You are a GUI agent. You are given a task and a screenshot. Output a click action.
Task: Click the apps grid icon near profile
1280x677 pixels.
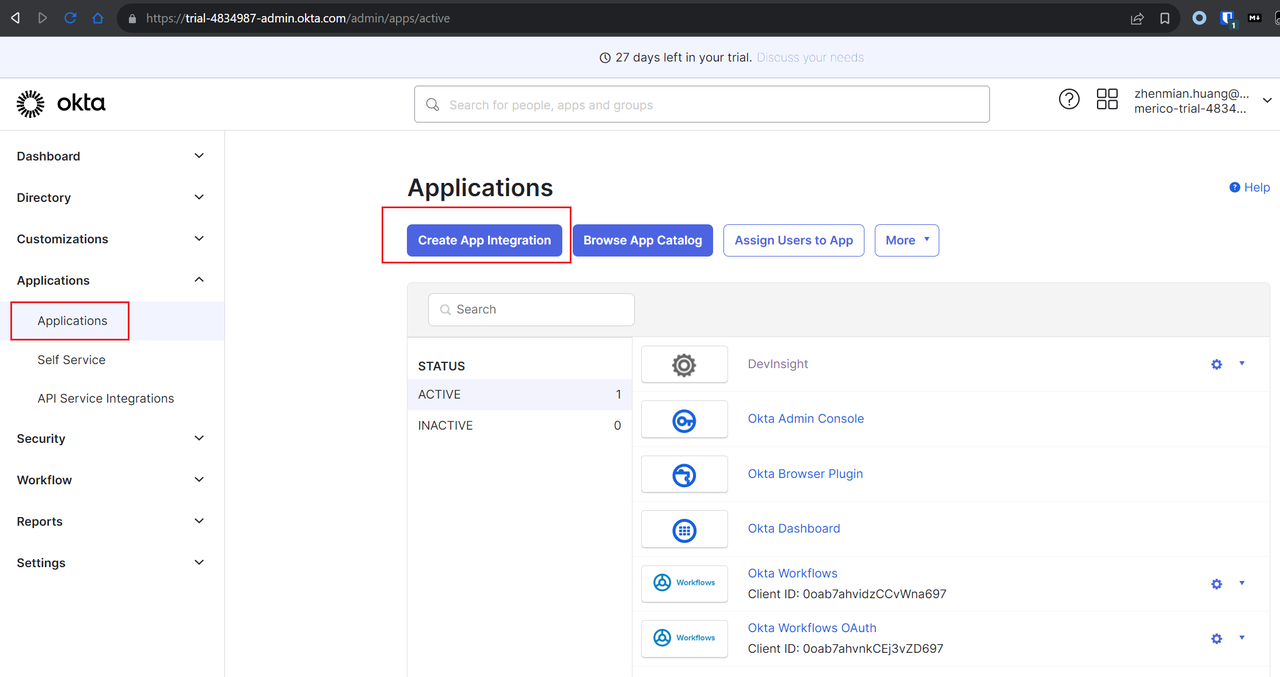(x=1107, y=99)
